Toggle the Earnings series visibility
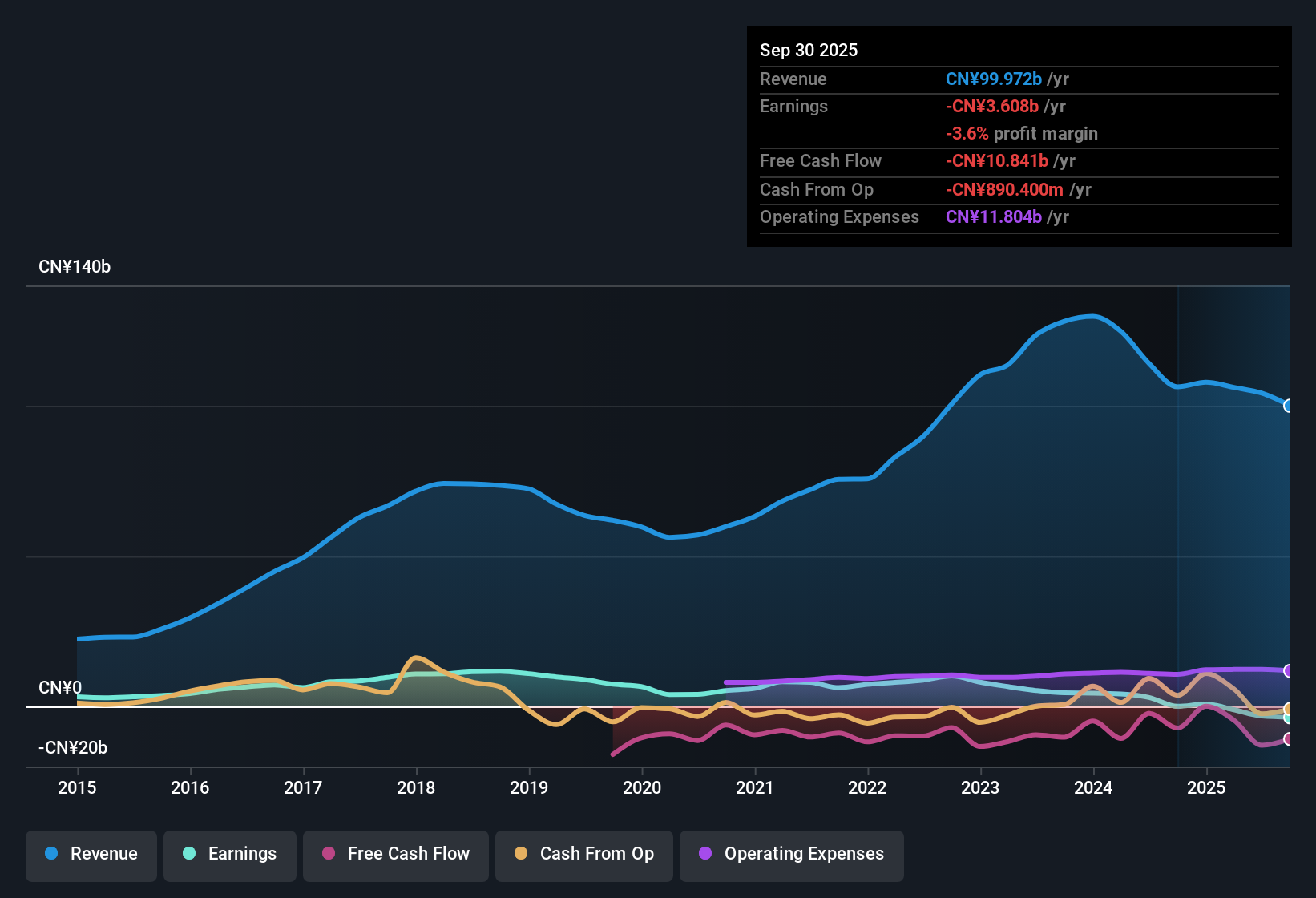 coord(229,854)
